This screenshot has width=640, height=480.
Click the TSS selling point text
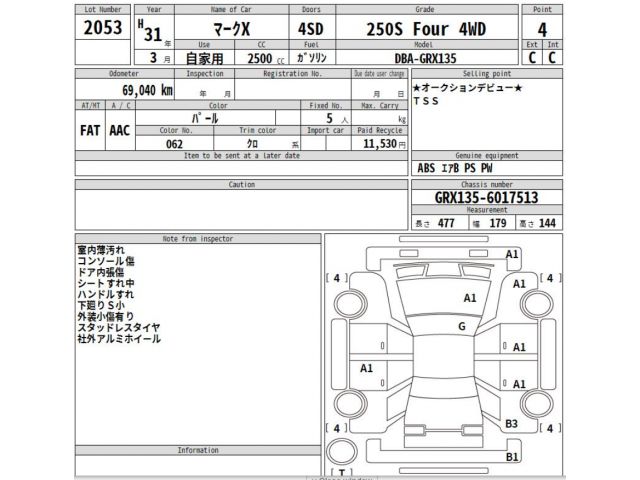(x=426, y=101)
